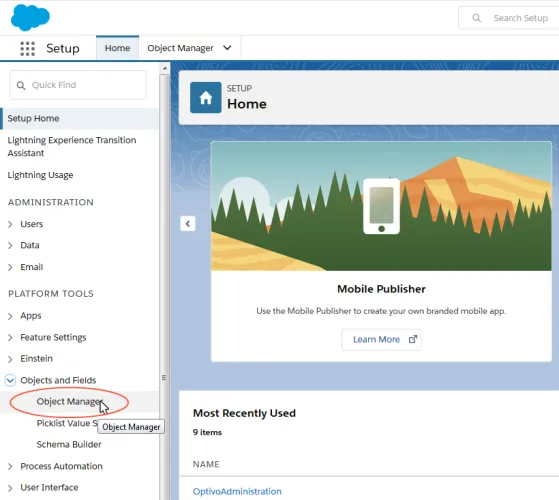559x500 pixels.
Task: Expand the Process Automation section
Action: (10, 467)
